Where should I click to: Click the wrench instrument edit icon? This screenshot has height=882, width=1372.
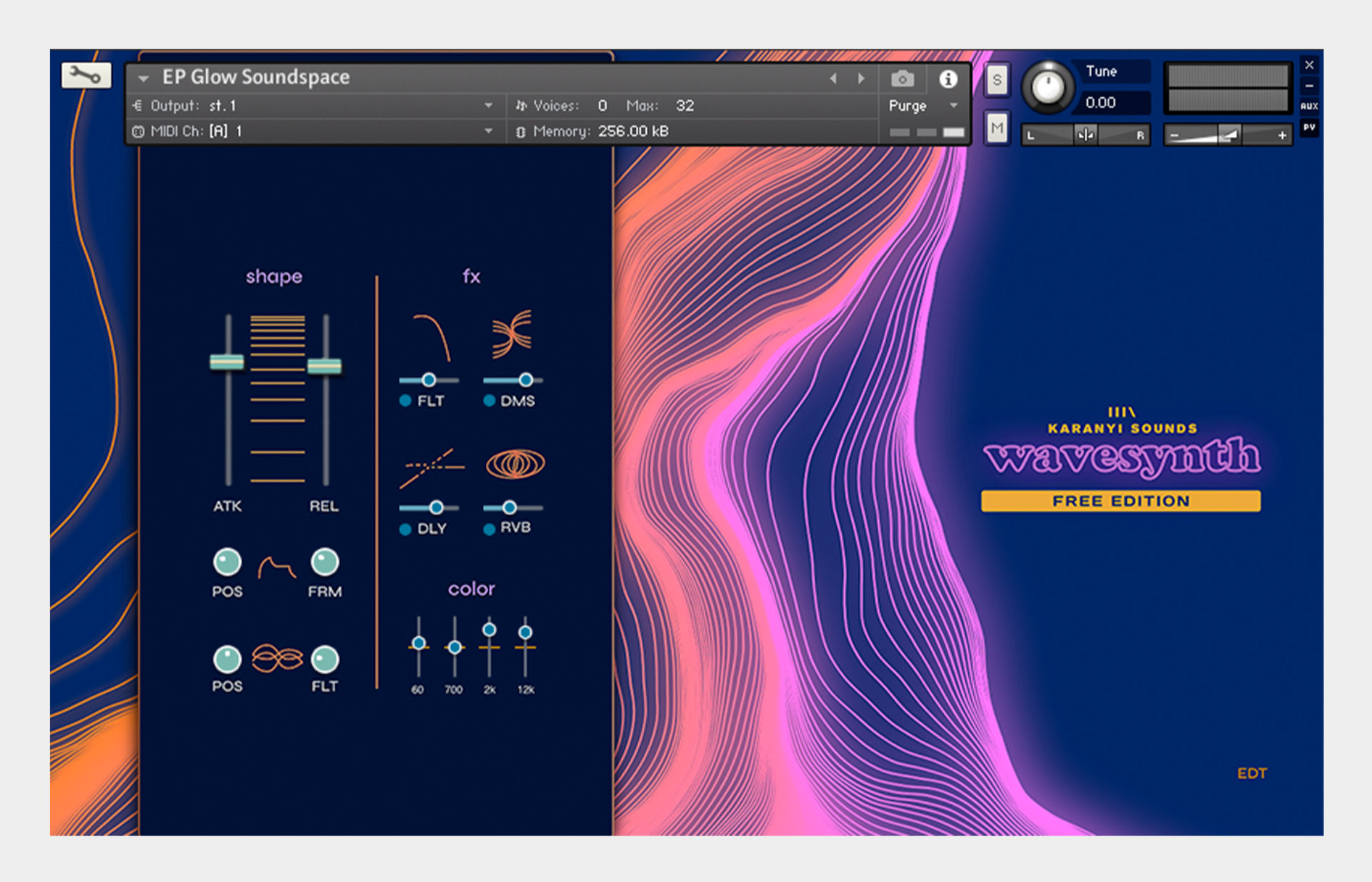pos(86,75)
